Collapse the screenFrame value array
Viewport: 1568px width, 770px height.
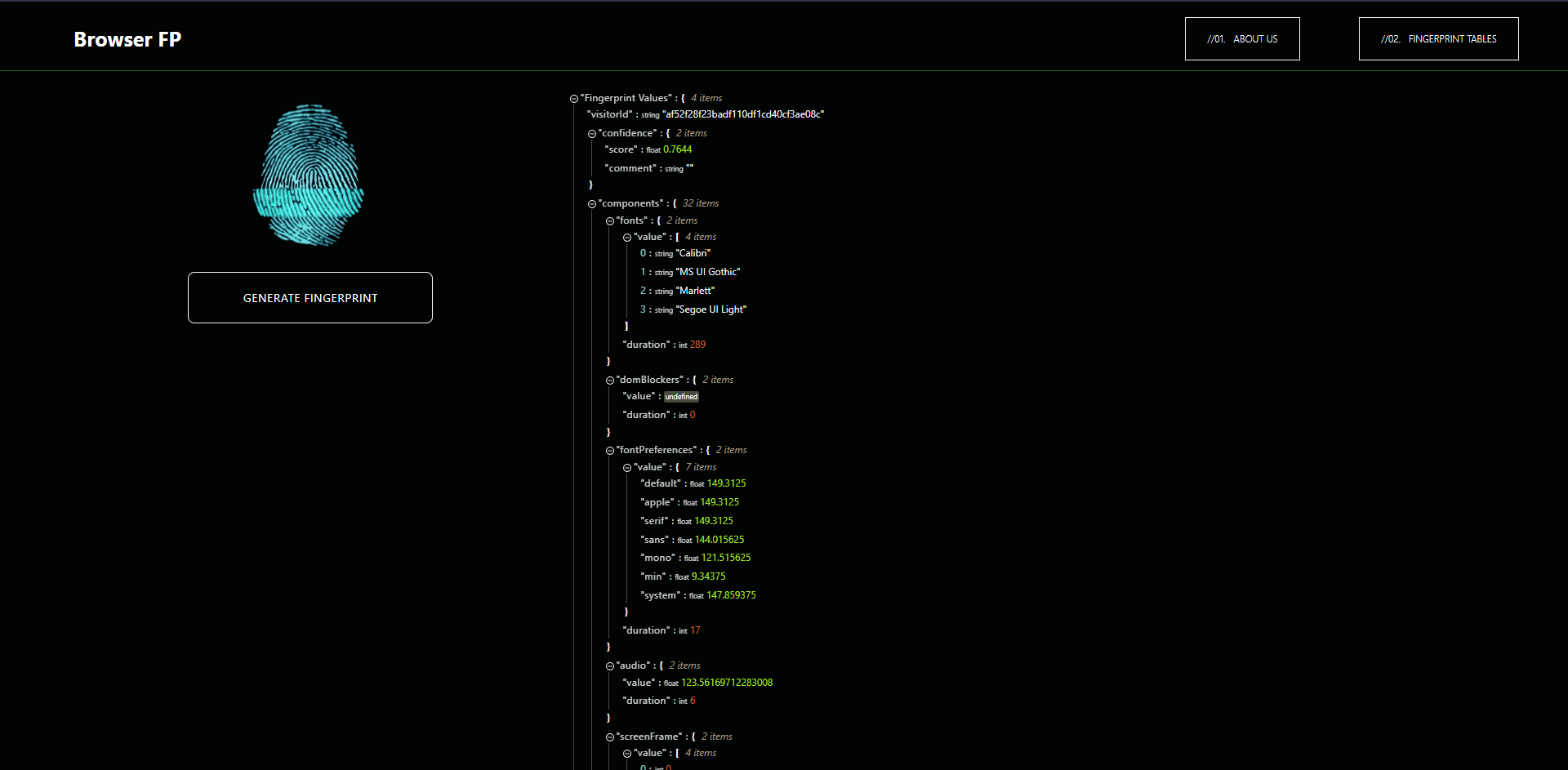point(628,753)
